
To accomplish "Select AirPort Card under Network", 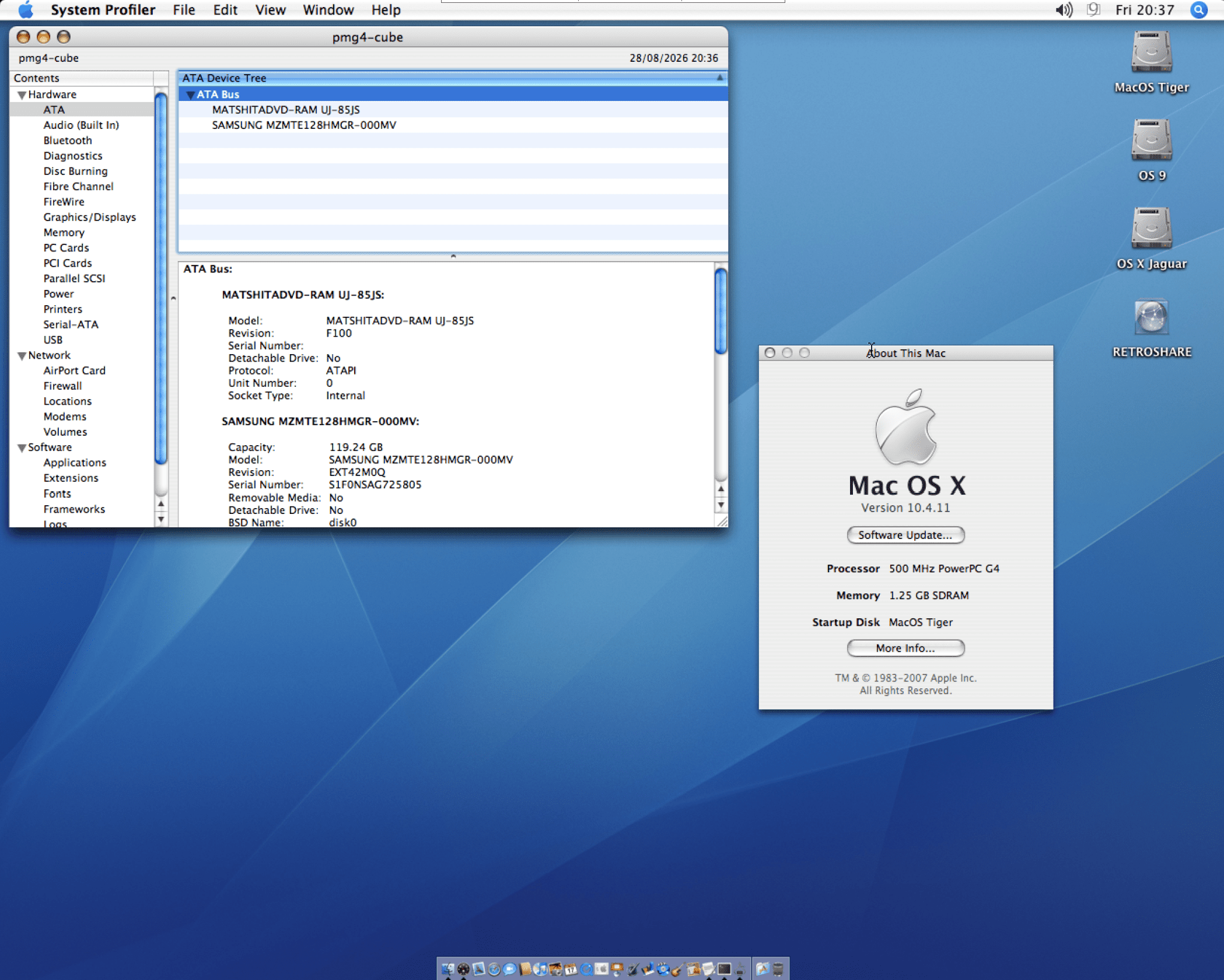I will pos(74,370).
